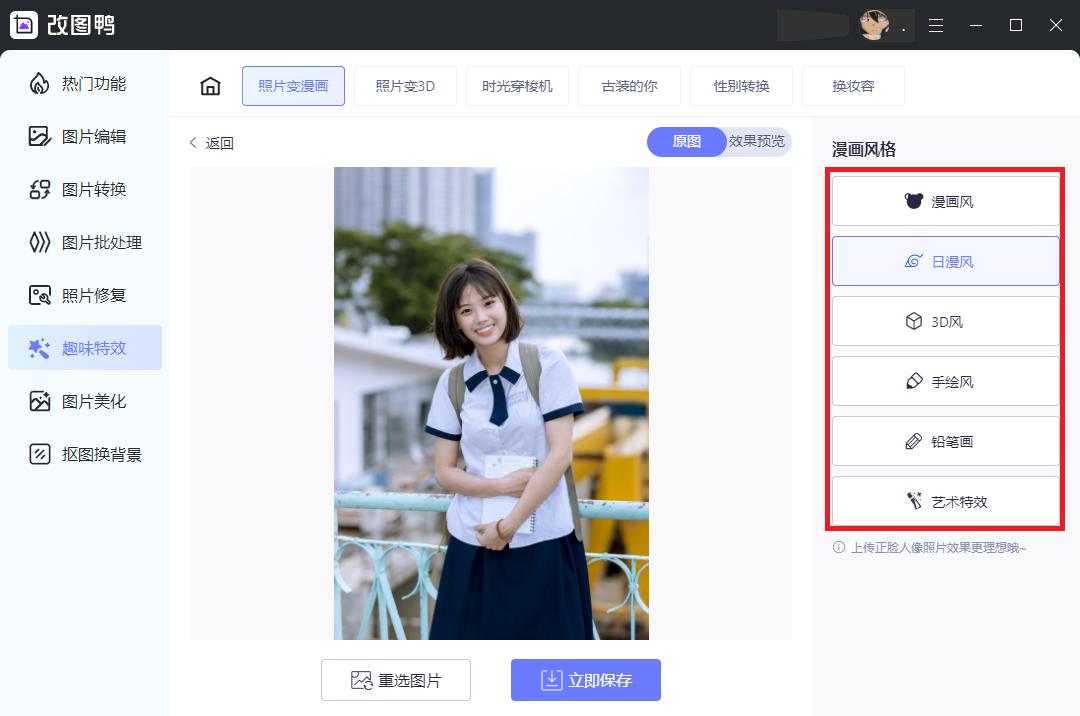Switch to 效果预览 mode
Screen dimensions: 1080x716
[x=755, y=142]
